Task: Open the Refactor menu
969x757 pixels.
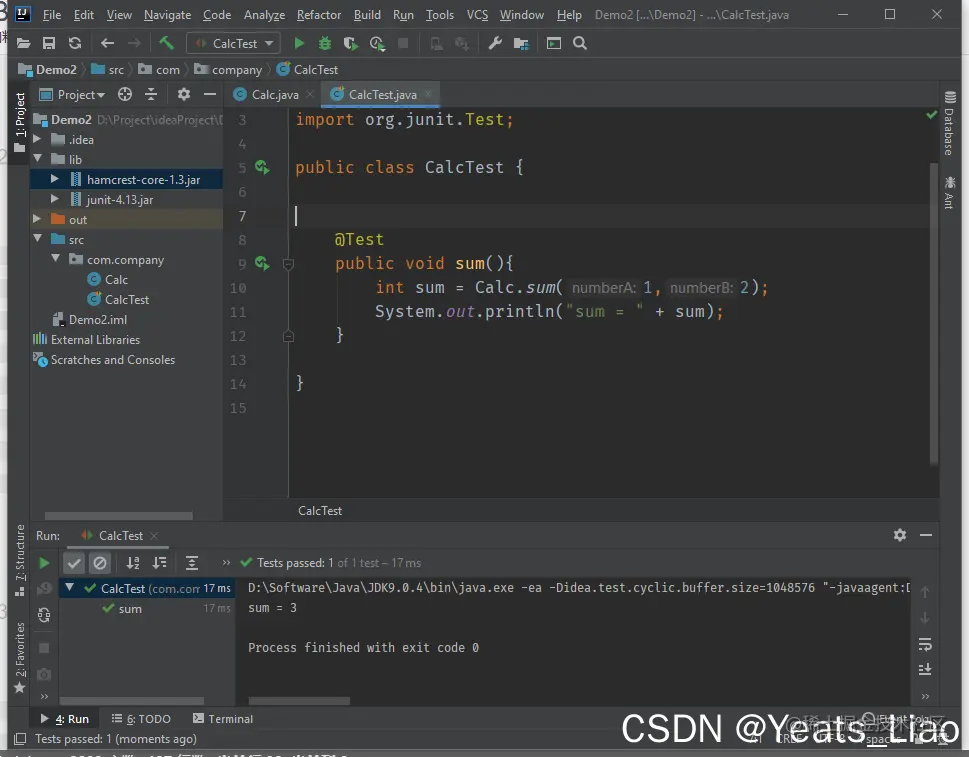Action: pyautogui.click(x=319, y=15)
